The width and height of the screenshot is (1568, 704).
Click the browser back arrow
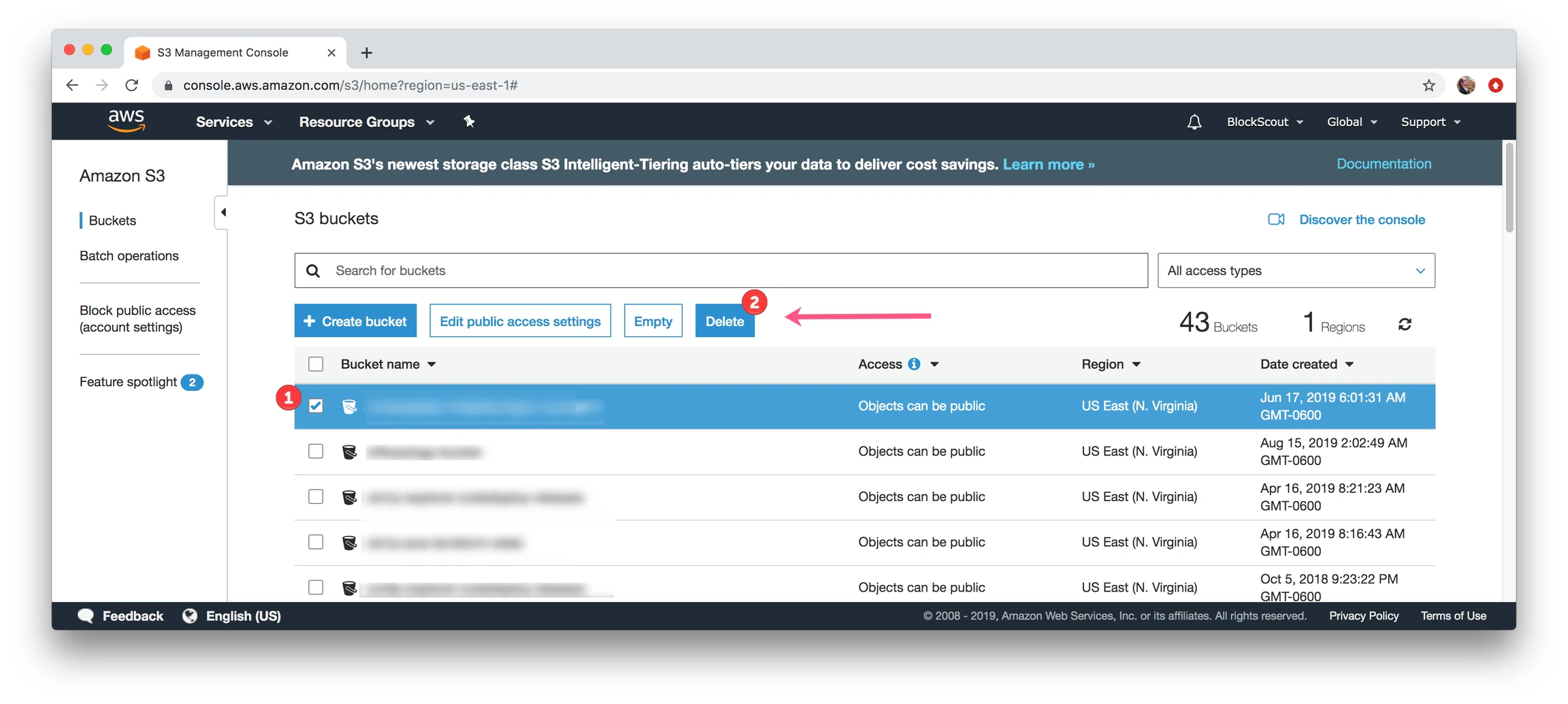coord(72,85)
